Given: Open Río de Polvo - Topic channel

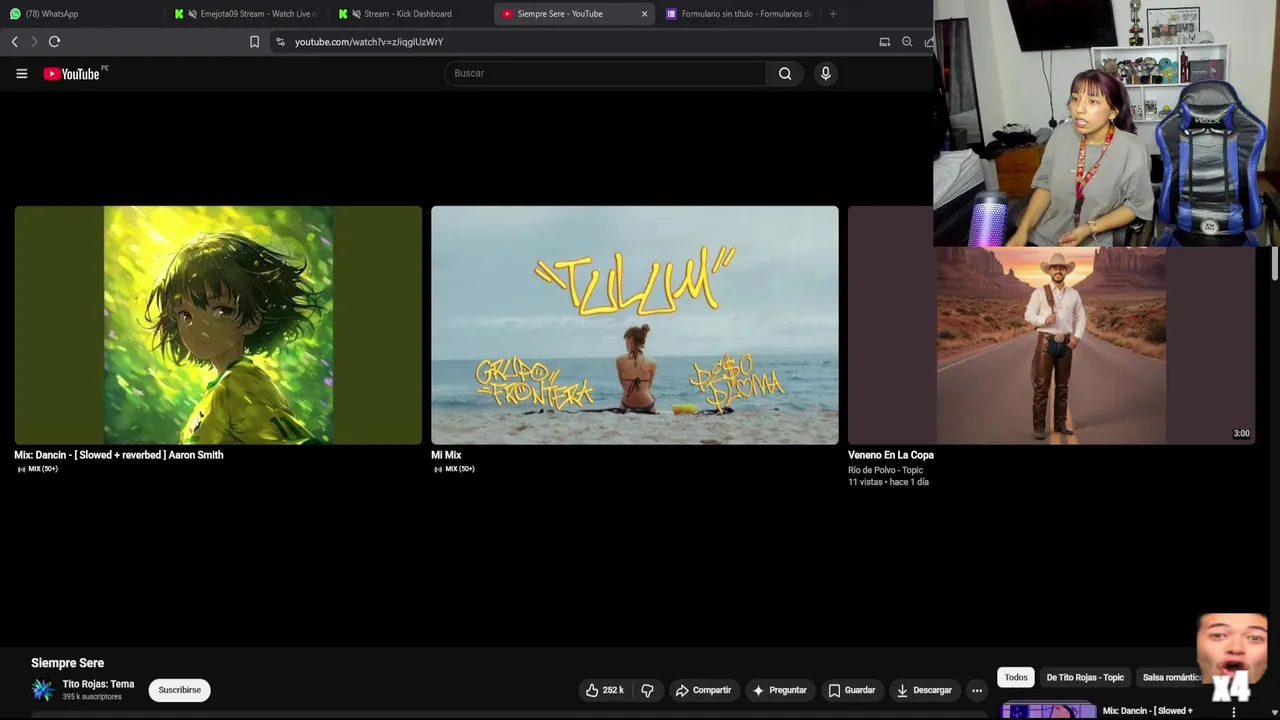Looking at the screenshot, I should pyautogui.click(x=885, y=470).
